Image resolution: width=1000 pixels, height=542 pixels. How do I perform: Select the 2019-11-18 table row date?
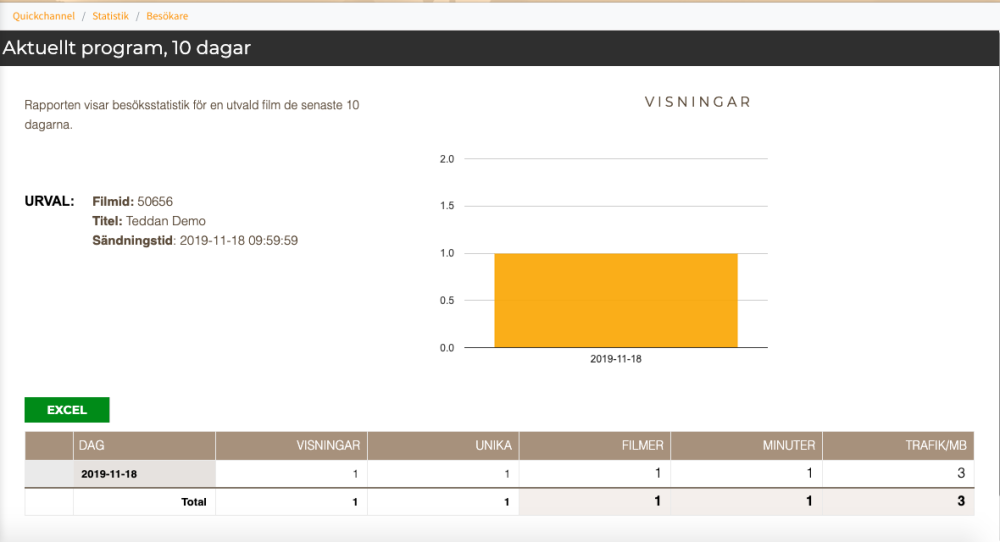point(109,474)
